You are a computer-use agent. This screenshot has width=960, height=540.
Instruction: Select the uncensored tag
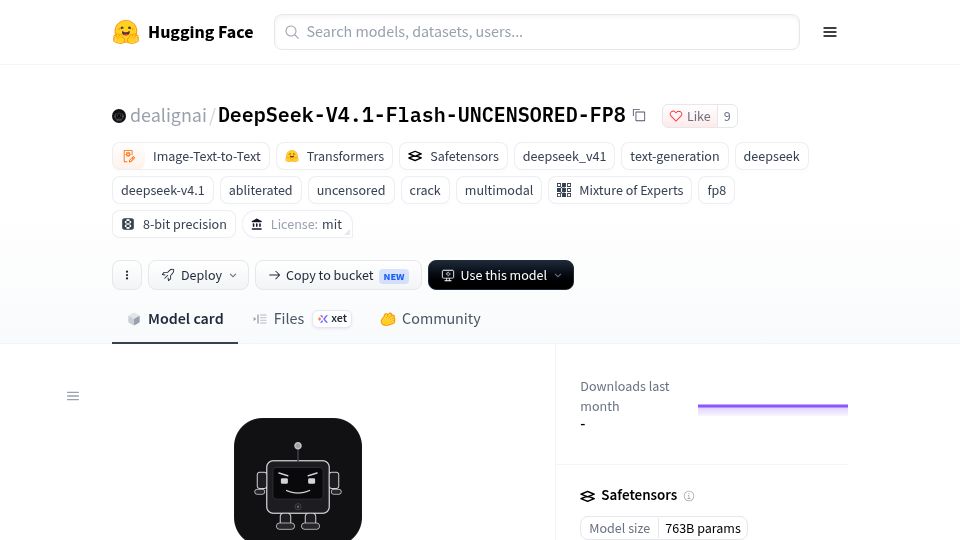[x=351, y=190]
